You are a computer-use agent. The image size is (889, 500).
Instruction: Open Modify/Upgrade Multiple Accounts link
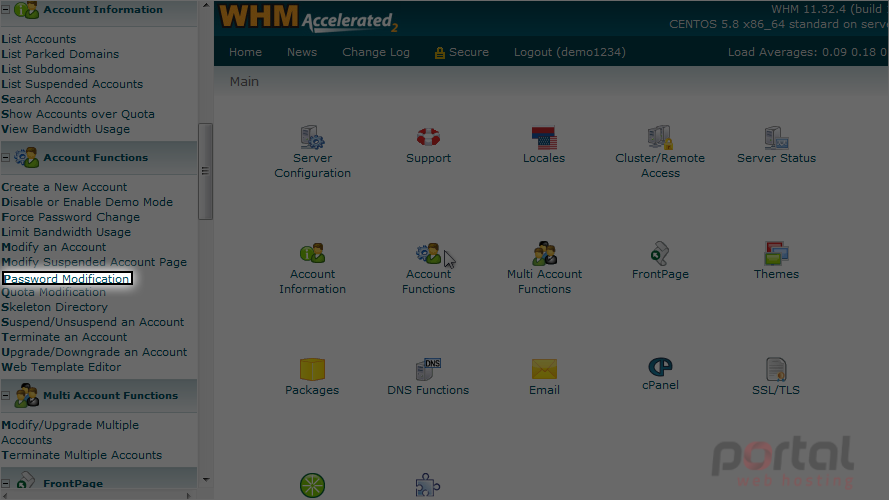[x=70, y=433]
